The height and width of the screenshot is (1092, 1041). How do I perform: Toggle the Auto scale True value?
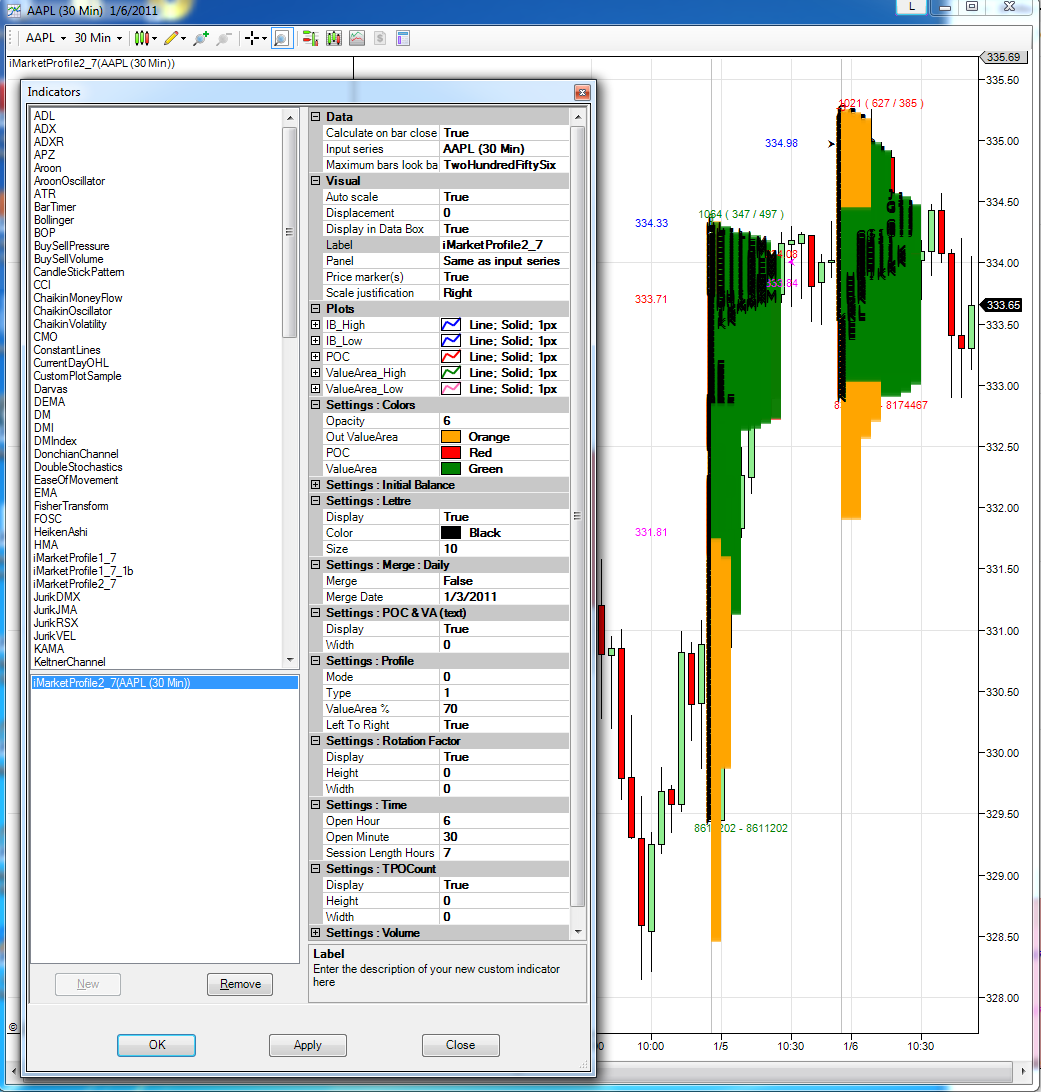click(x=504, y=197)
